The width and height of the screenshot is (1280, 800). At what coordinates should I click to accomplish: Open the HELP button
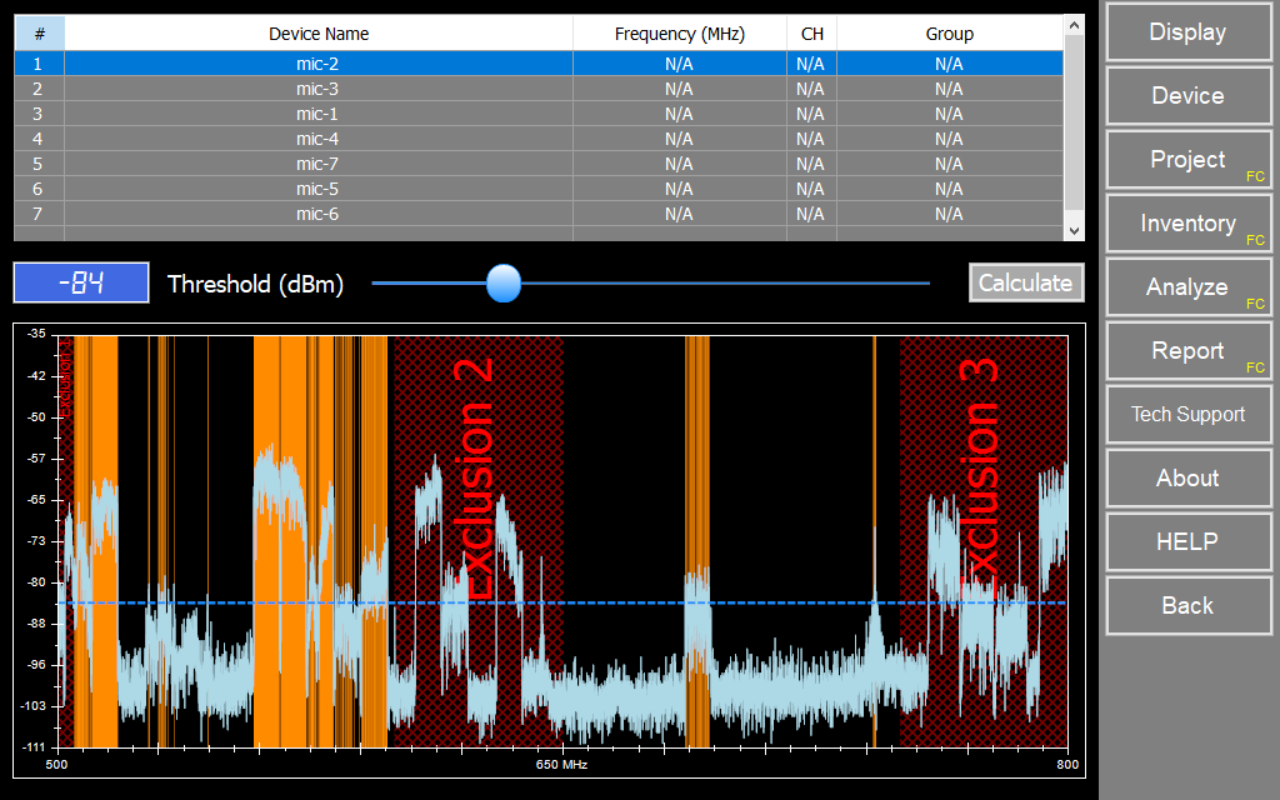coord(1188,542)
